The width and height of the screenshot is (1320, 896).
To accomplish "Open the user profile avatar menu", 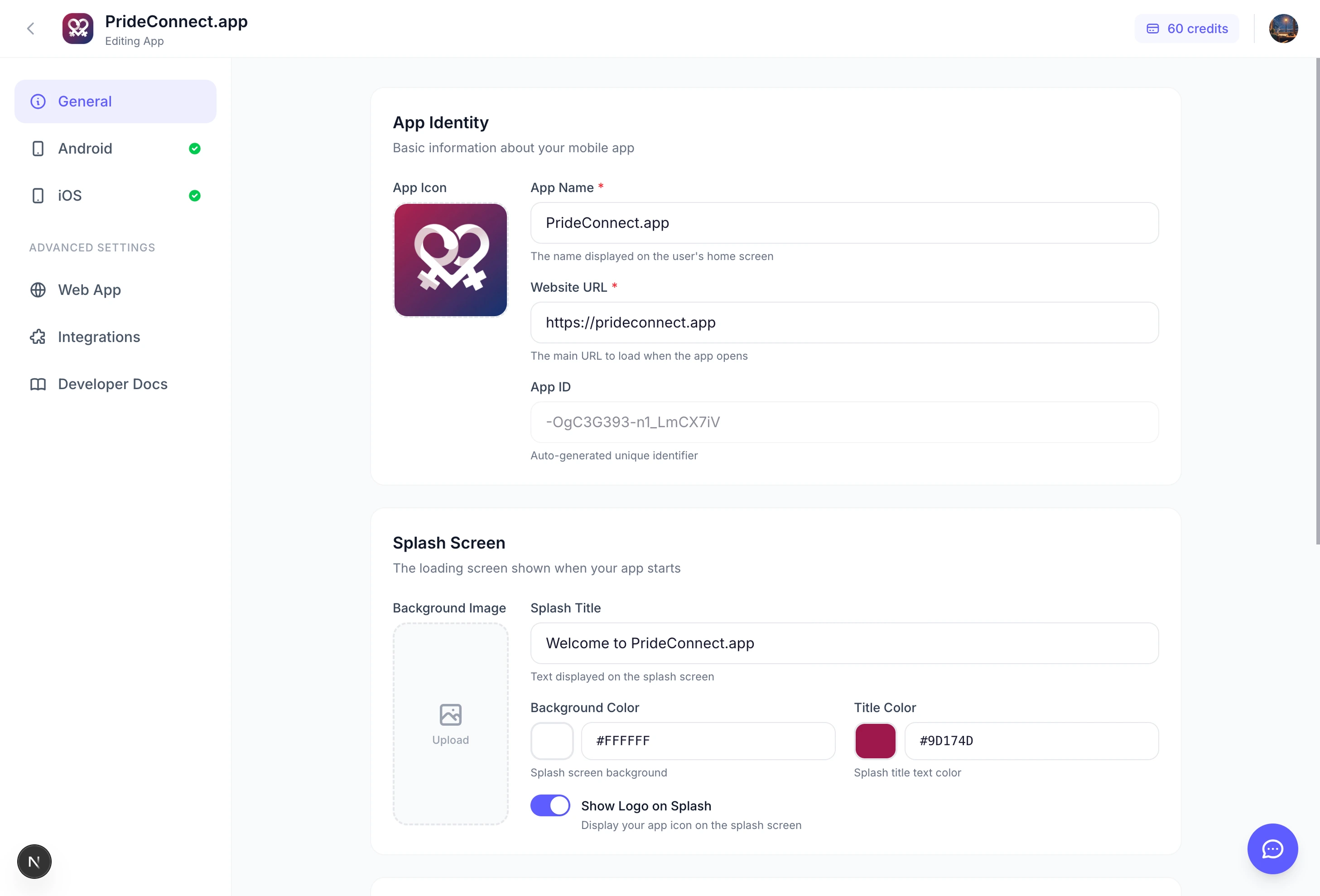I will click(x=1284, y=29).
